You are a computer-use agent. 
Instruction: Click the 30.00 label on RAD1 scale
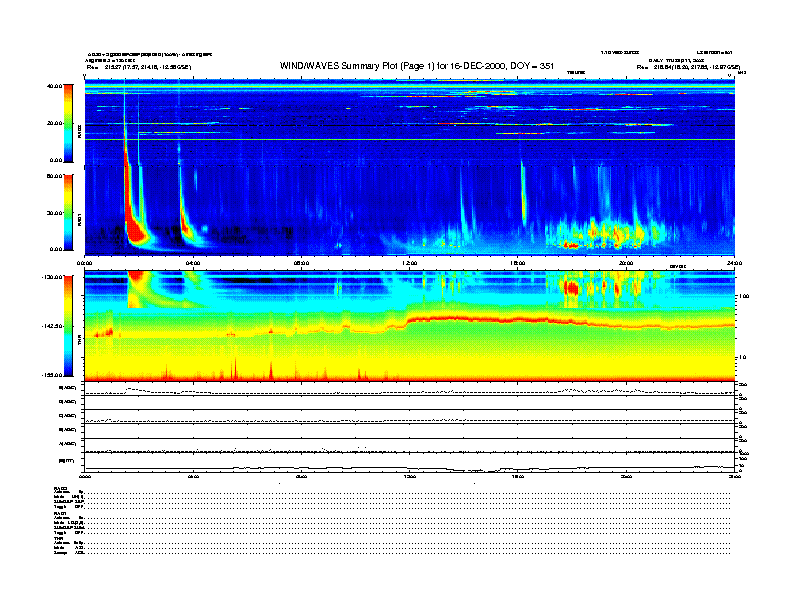point(54,213)
